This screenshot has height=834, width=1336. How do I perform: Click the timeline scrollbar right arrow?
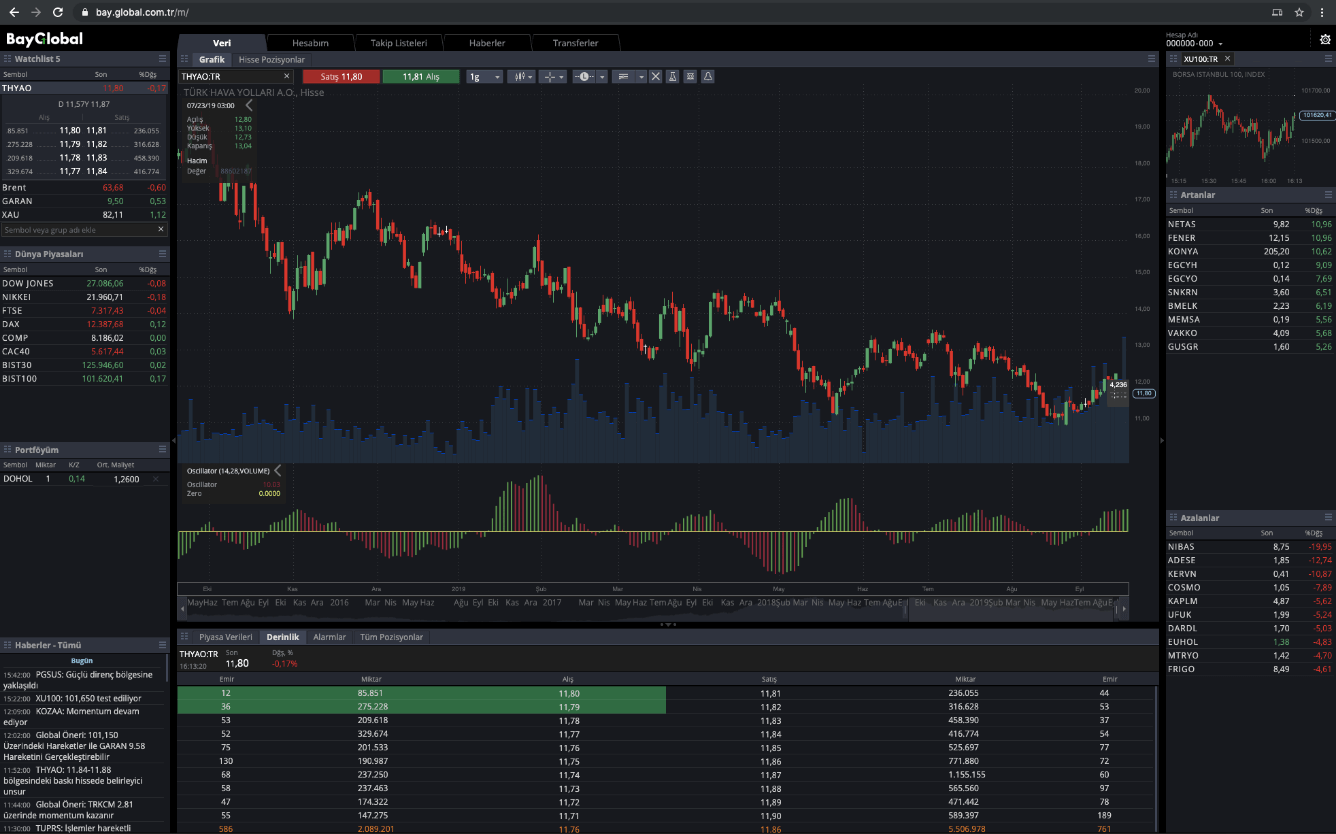(x=1124, y=609)
